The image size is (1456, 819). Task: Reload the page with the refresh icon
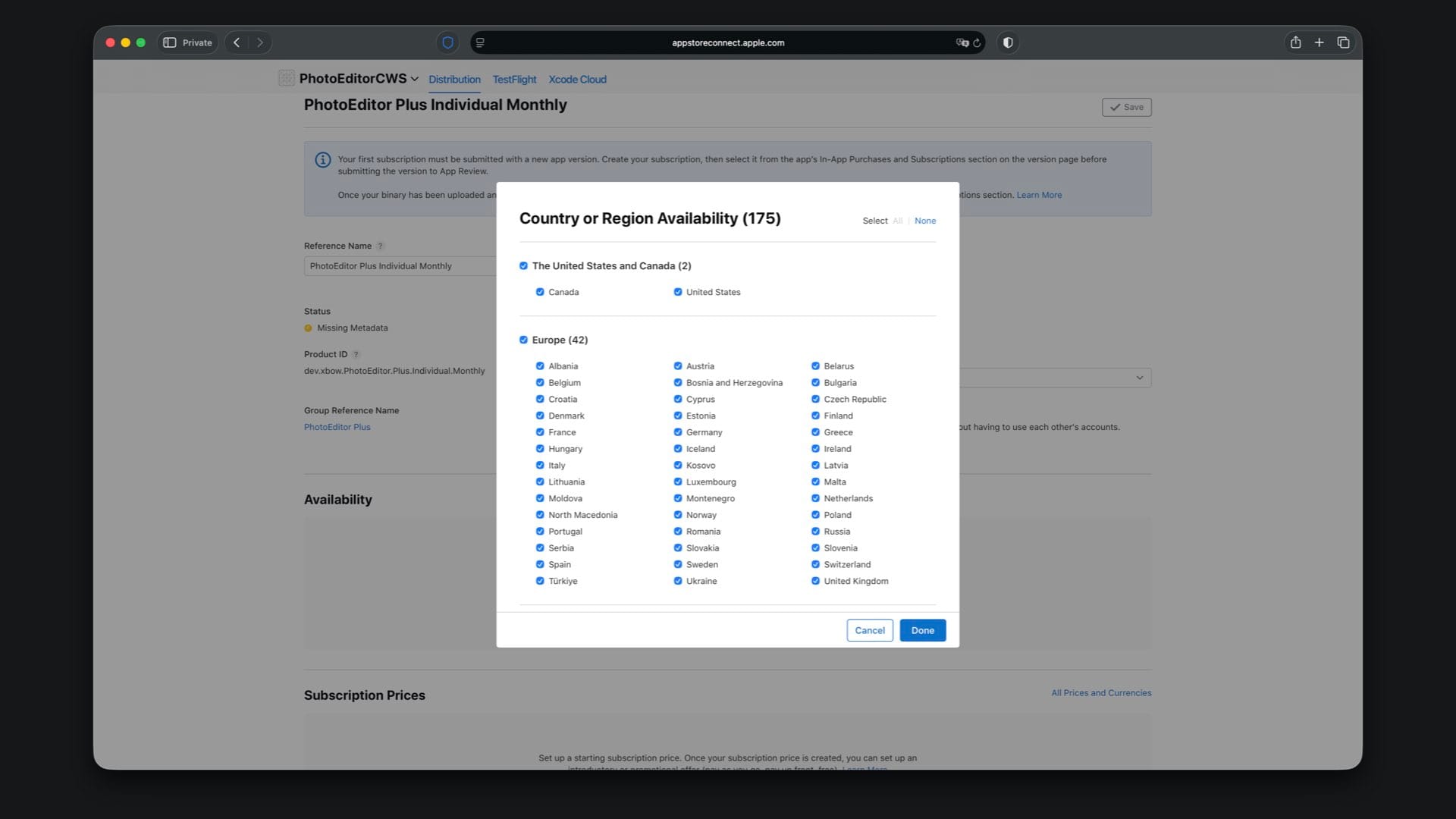tap(977, 43)
